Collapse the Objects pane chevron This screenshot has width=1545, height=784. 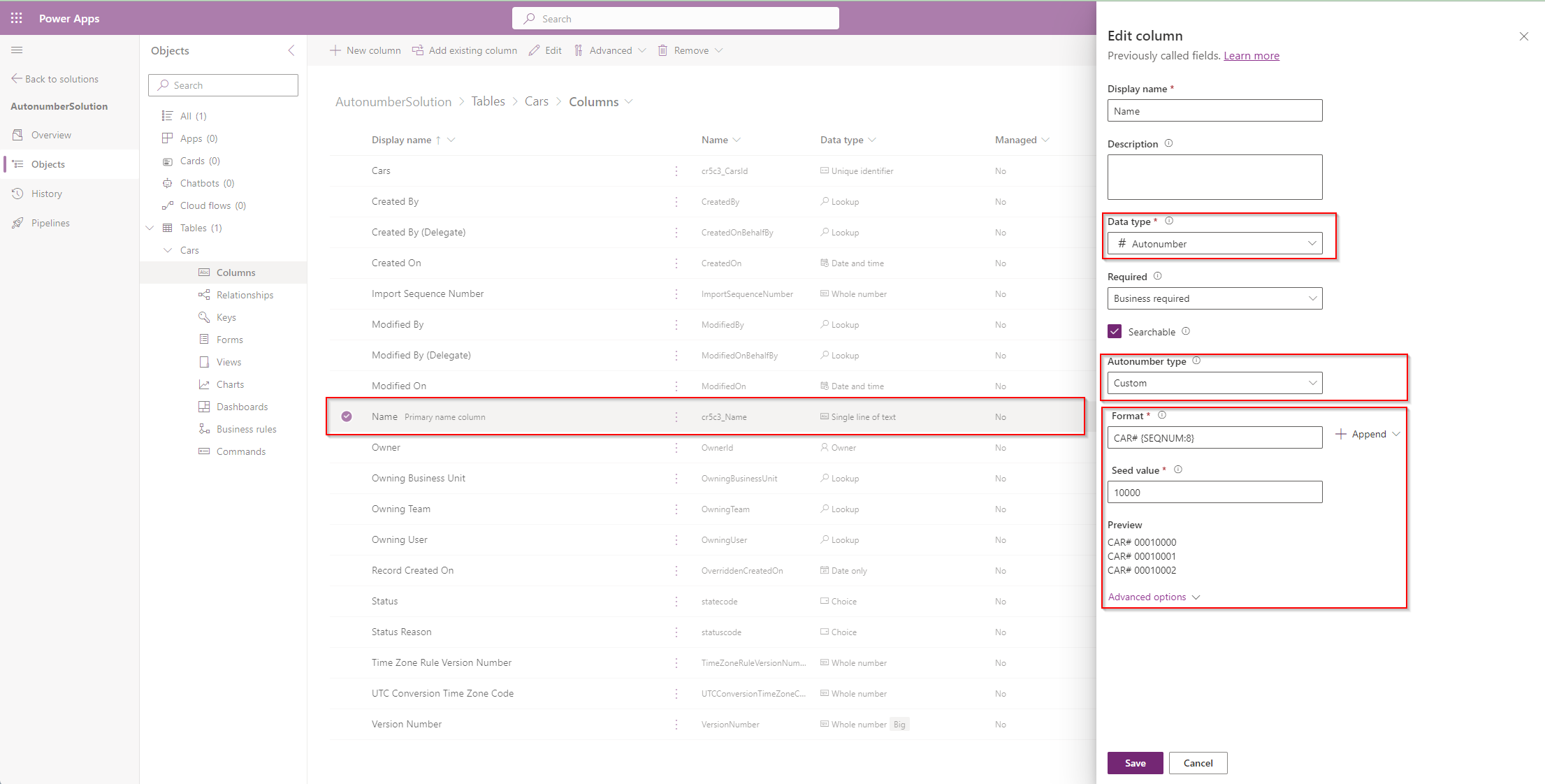pyautogui.click(x=291, y=50)
